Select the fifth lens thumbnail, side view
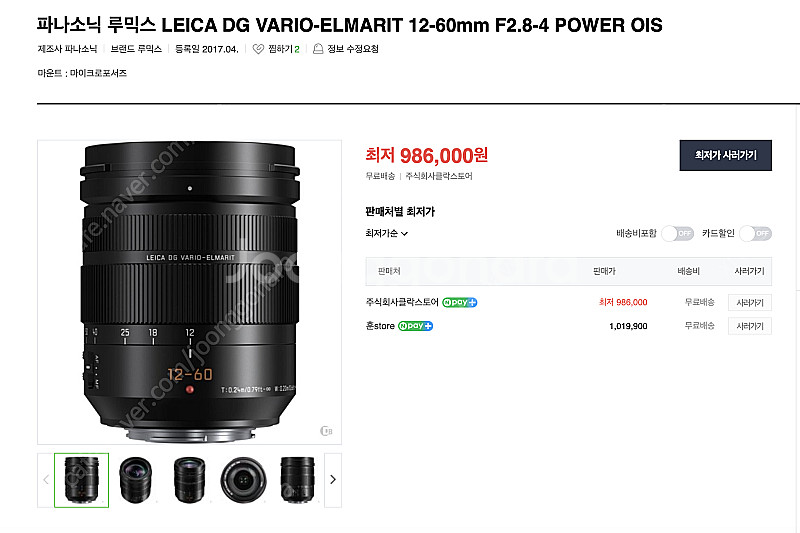Image resolution: width=800 pixels, height=533 pixels. tap(297, 480)
